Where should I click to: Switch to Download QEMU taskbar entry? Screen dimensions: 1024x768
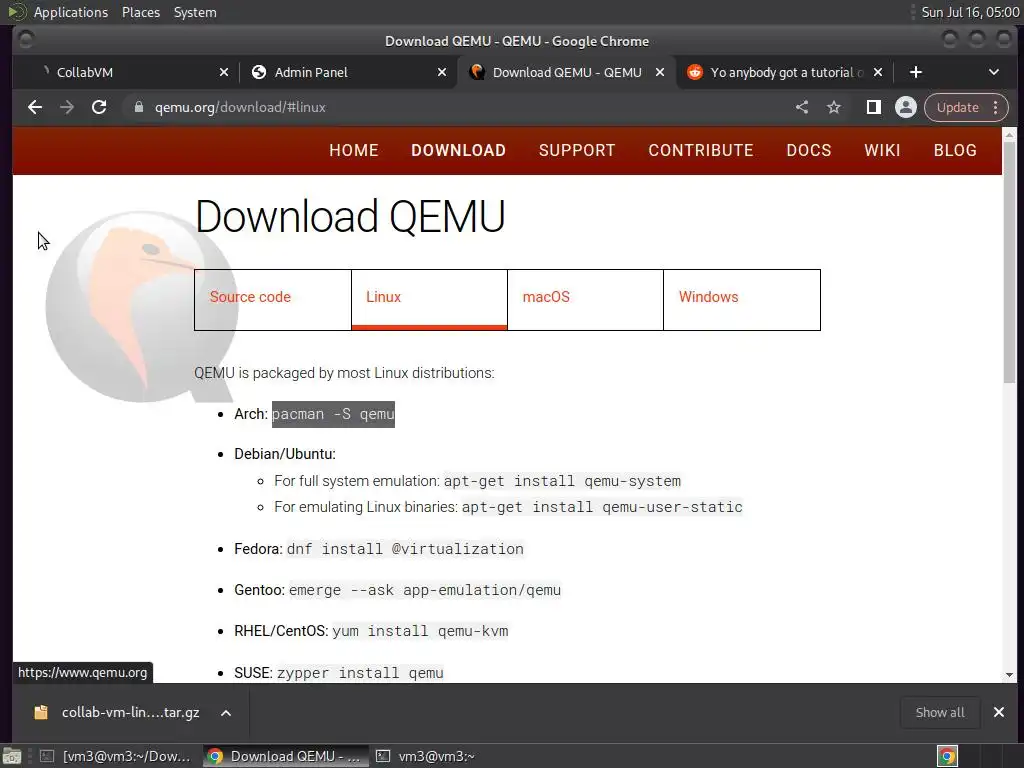pyautogui.click(x=285, y=756)
